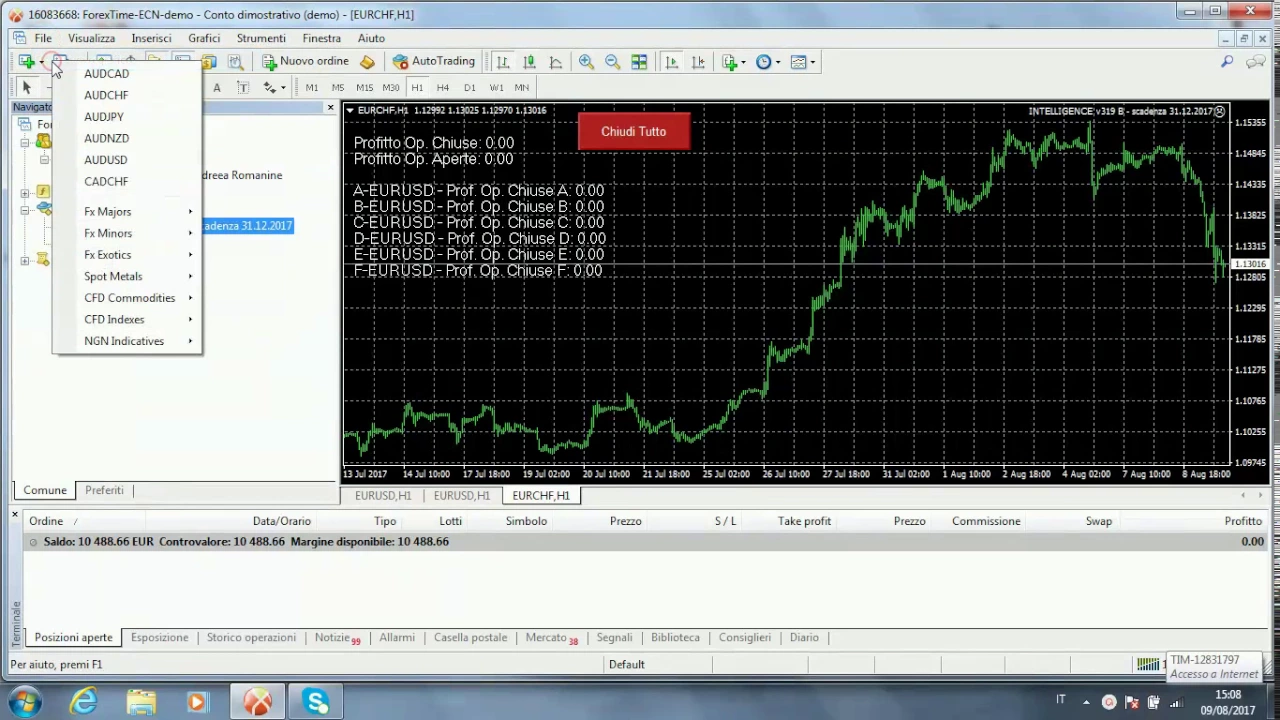Click the new chart icon
This screenshot has height=720, width=1280.
(26, 62)
